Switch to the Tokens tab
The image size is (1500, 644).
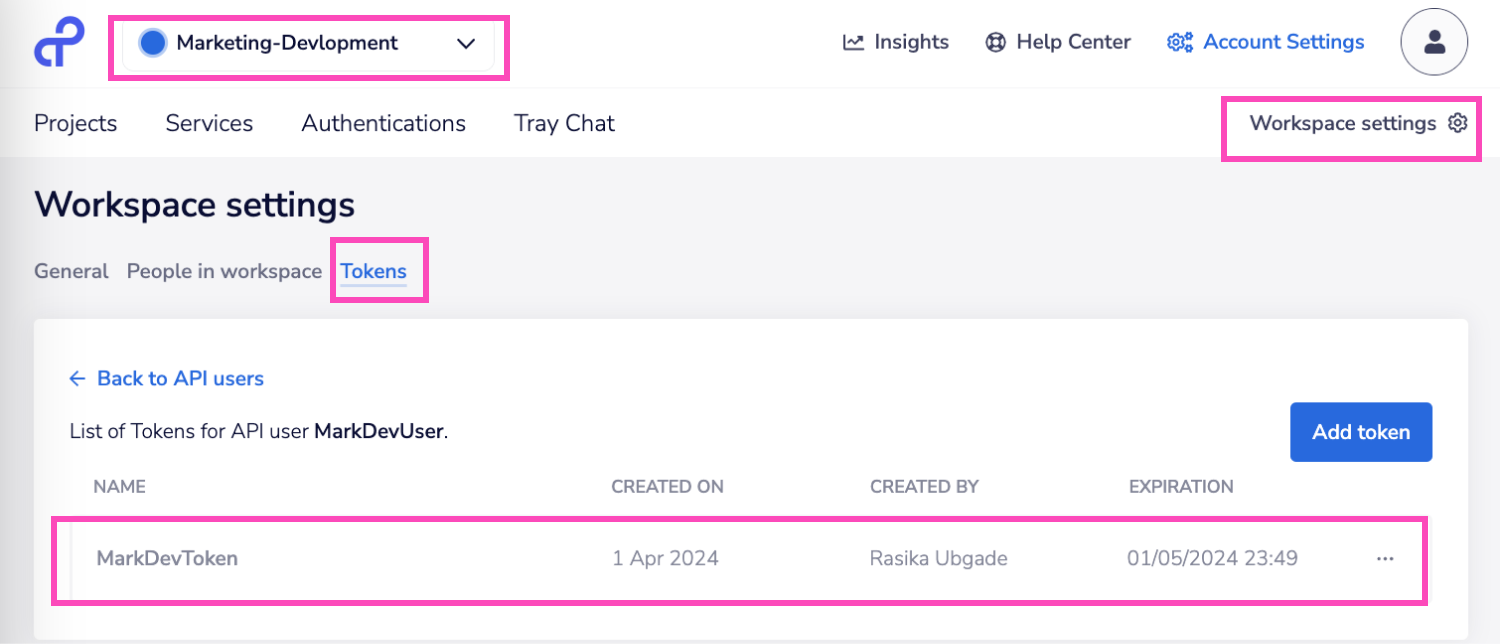373,271
